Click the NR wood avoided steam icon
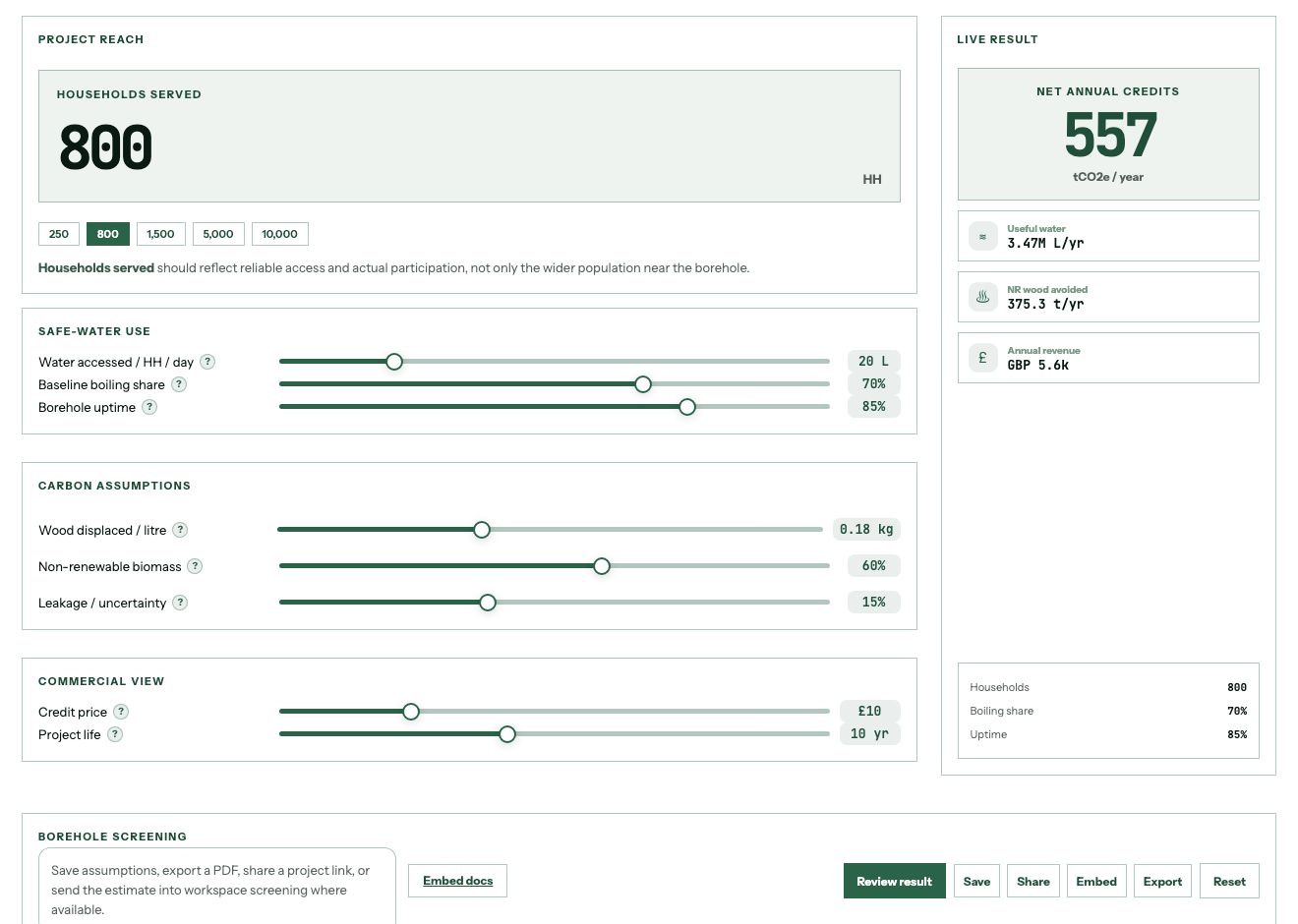Viewport: 1298px width, 924px height. pos(982,297)
